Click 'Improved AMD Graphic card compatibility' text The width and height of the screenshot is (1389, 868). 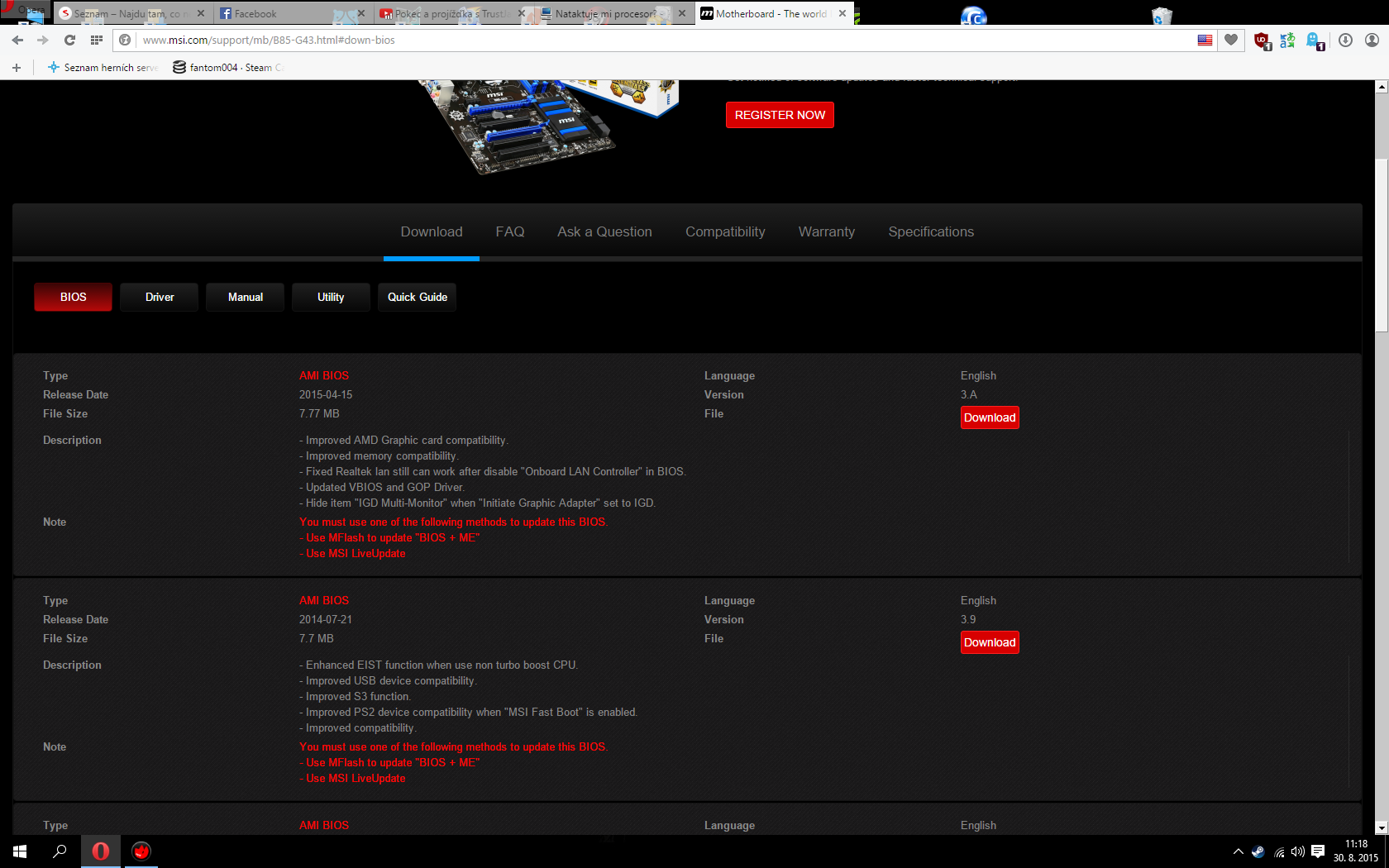403,440
